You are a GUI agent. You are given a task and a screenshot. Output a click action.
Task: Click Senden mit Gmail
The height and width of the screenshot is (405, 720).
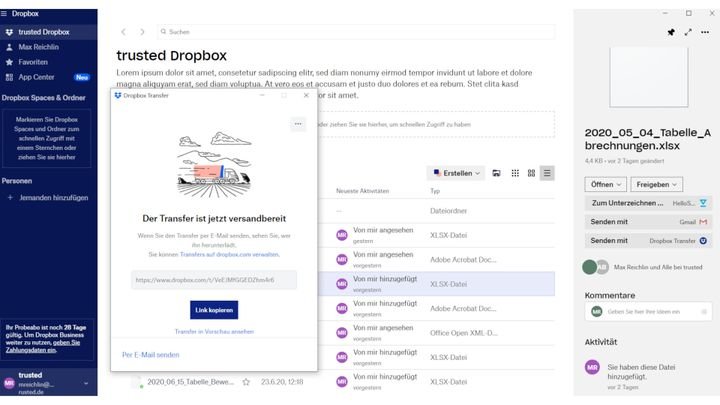[648, 222]
